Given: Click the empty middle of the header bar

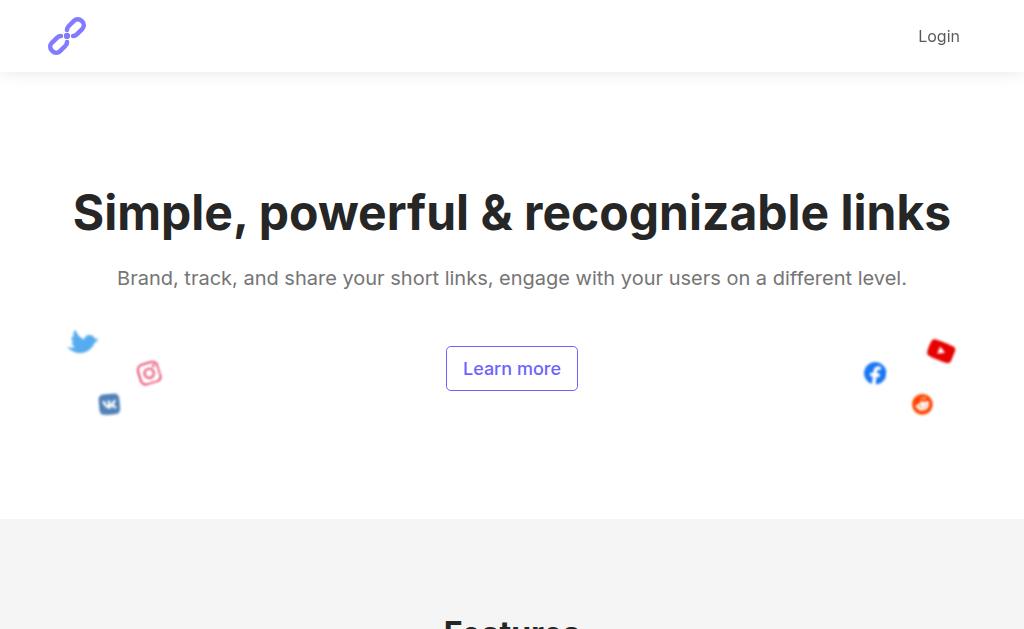Looking at the screenshot, I should [500, 36].
